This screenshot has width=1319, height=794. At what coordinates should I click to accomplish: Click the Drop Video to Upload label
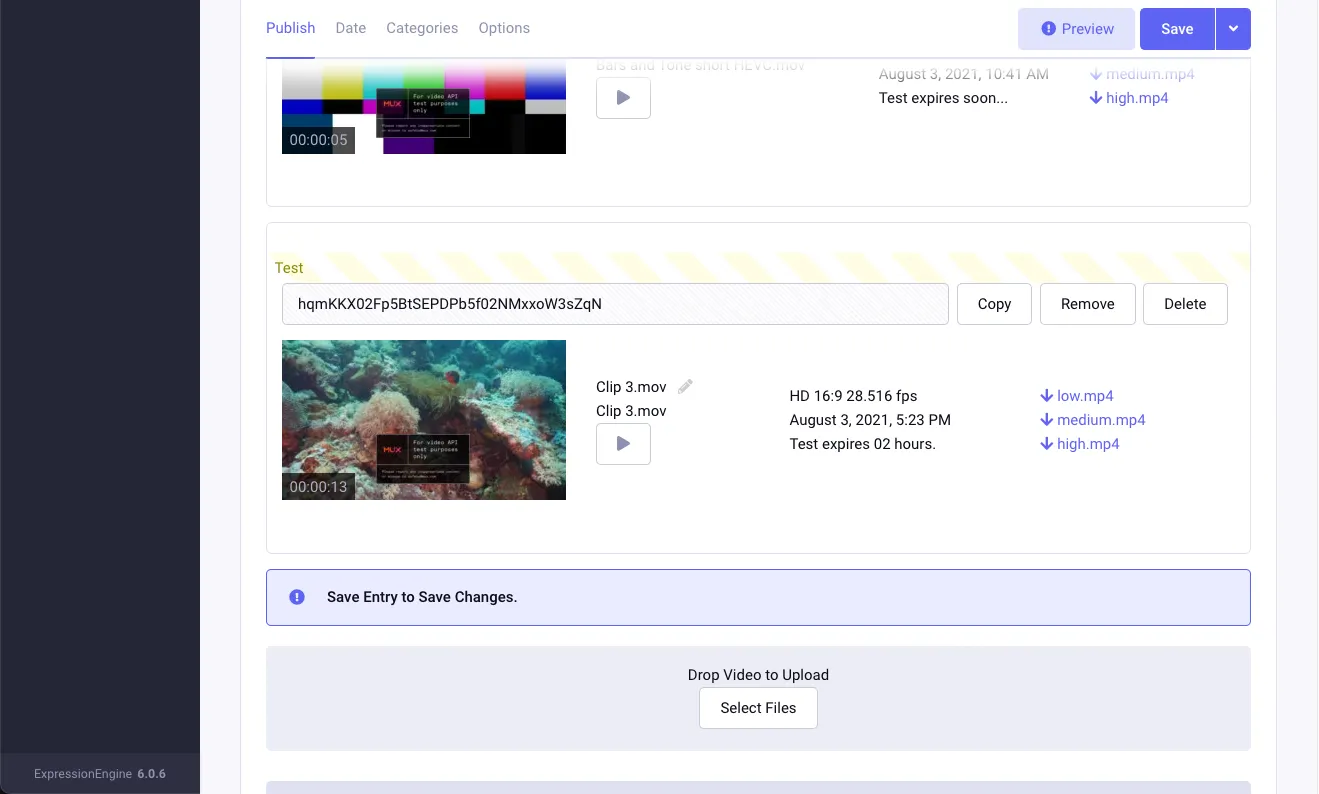(x=758, y=675)
